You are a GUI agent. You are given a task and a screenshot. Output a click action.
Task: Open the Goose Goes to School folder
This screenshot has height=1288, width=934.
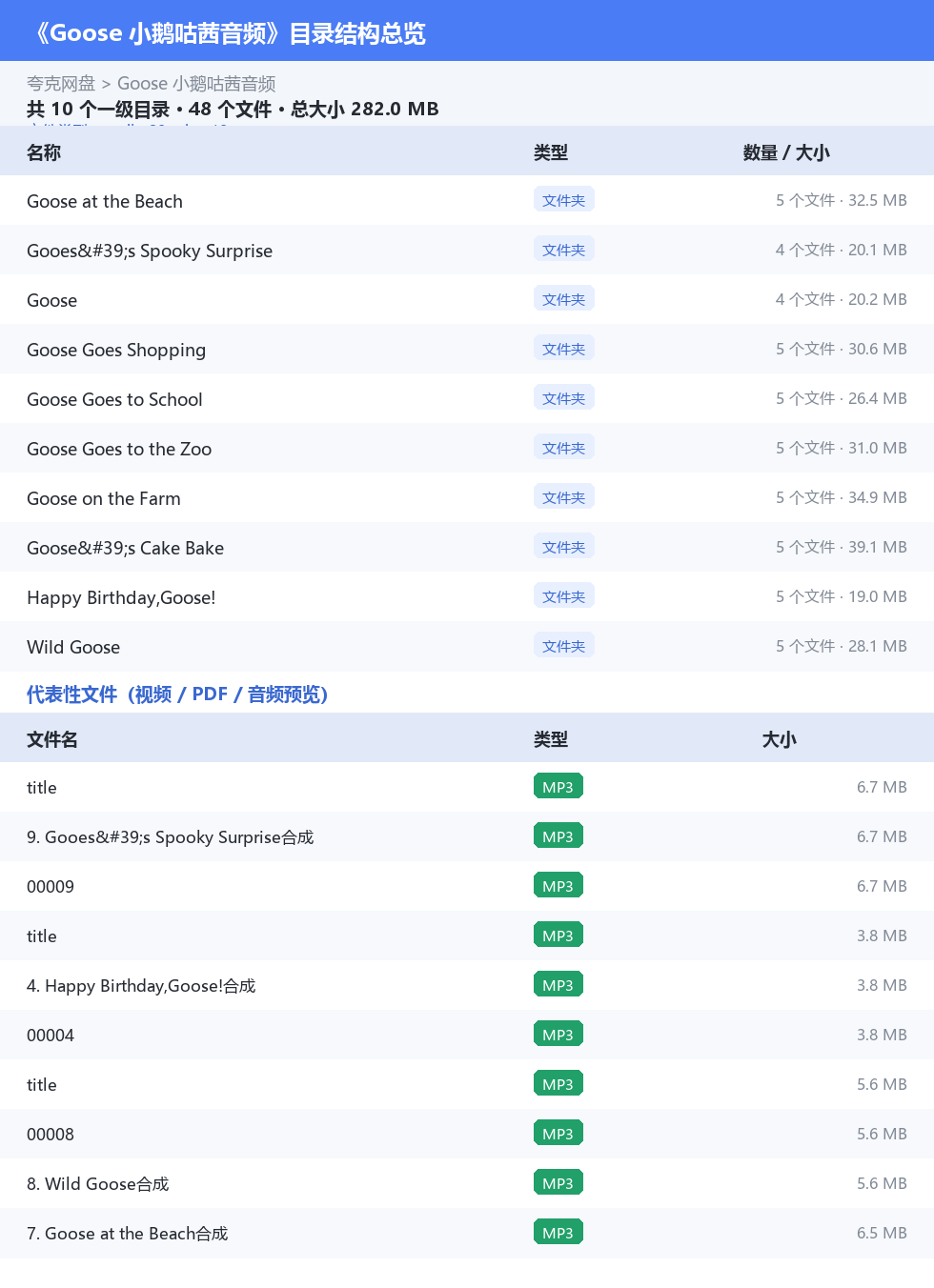pos(114,399)
